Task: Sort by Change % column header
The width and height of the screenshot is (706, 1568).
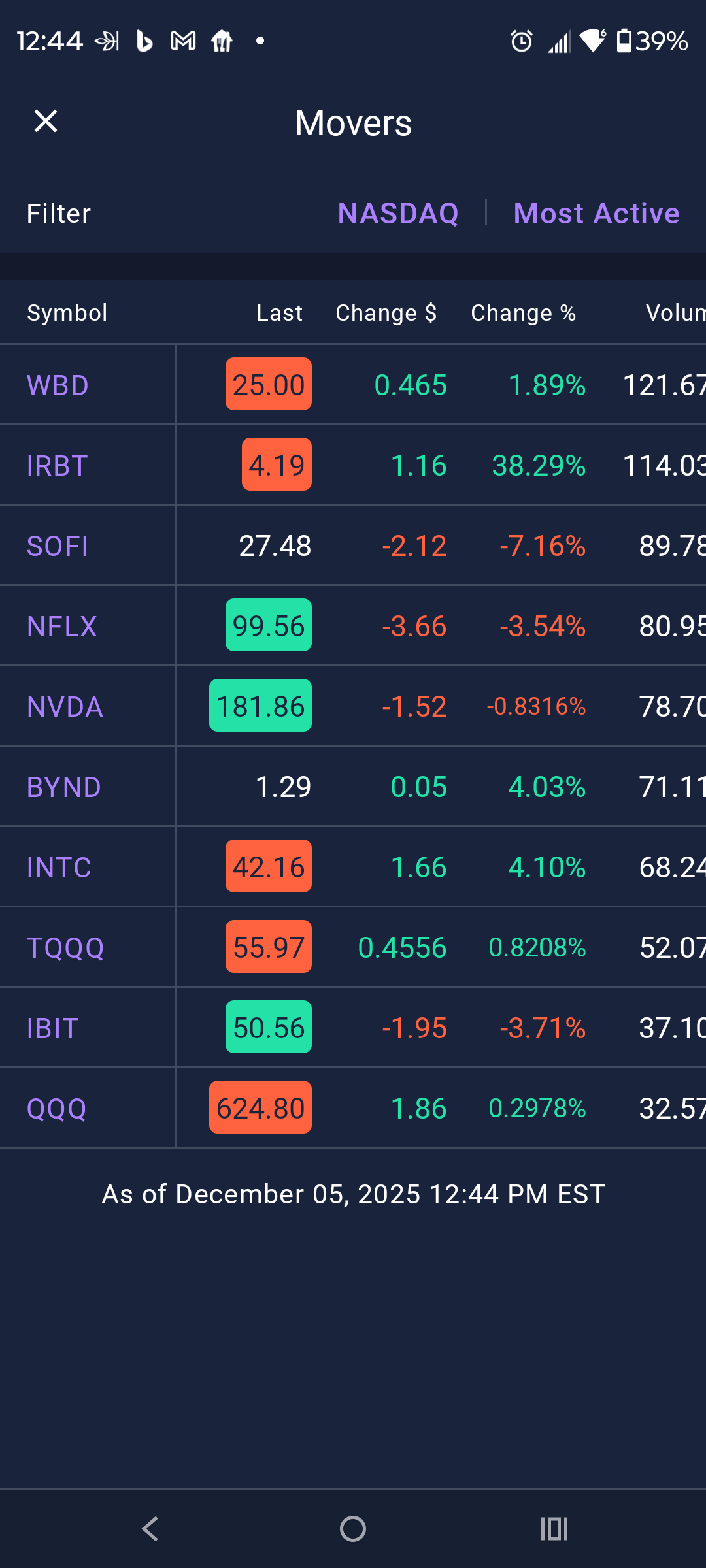Action: tap(523, 313)
